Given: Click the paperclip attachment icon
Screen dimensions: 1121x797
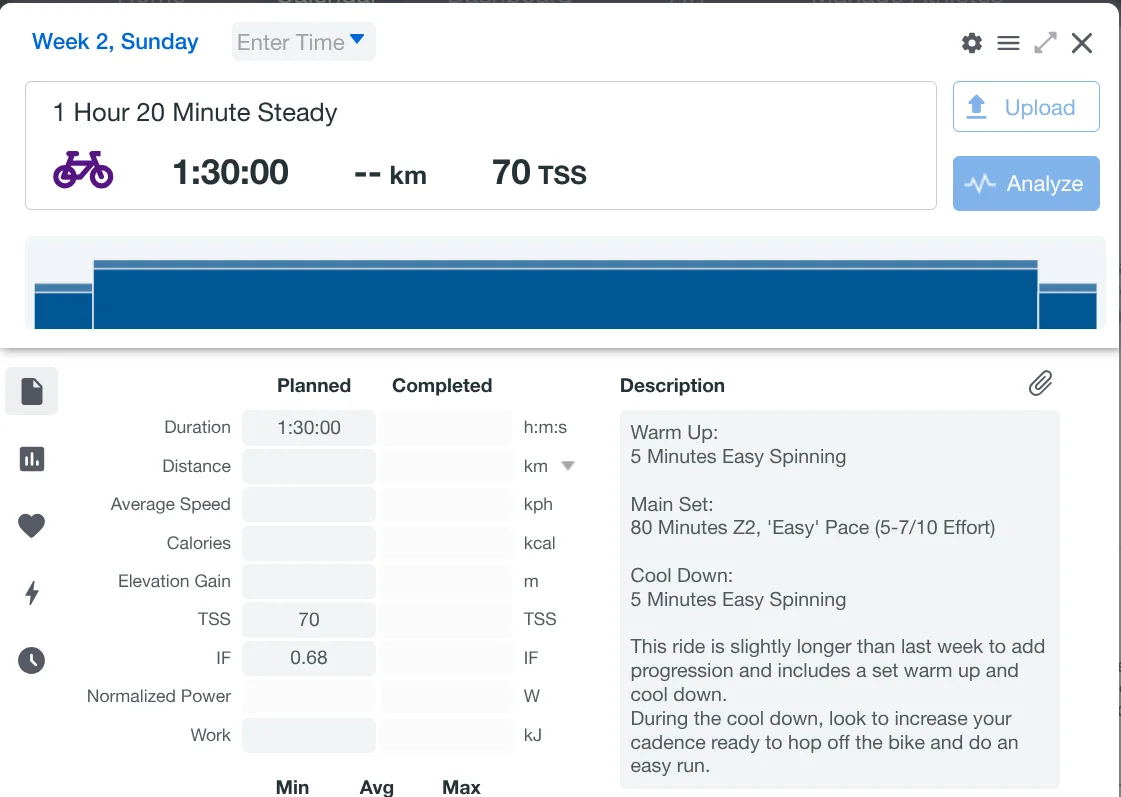Looking at the screenshot, I should click(1040, 384).
